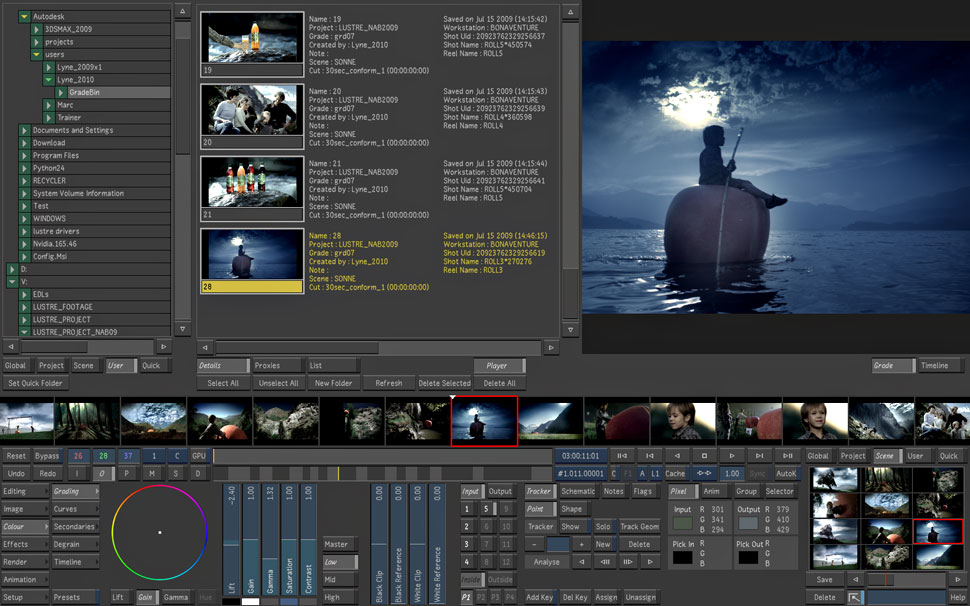Toggle the Cache button
The height and width of the screenshot is (606, 970).
(676, 474)
